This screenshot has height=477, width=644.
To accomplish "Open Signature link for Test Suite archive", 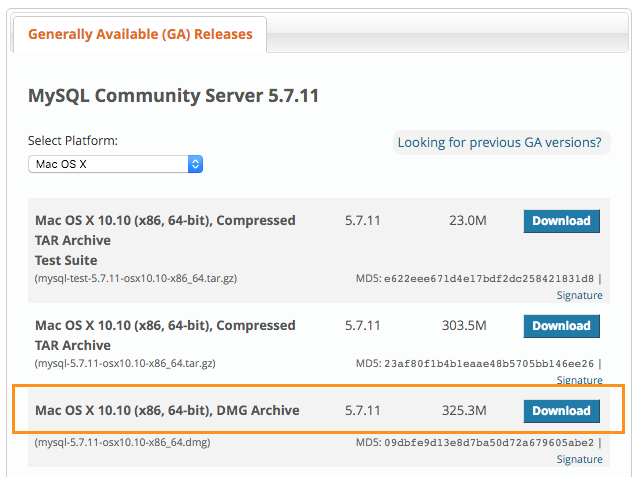I will [x=580, y=295].
